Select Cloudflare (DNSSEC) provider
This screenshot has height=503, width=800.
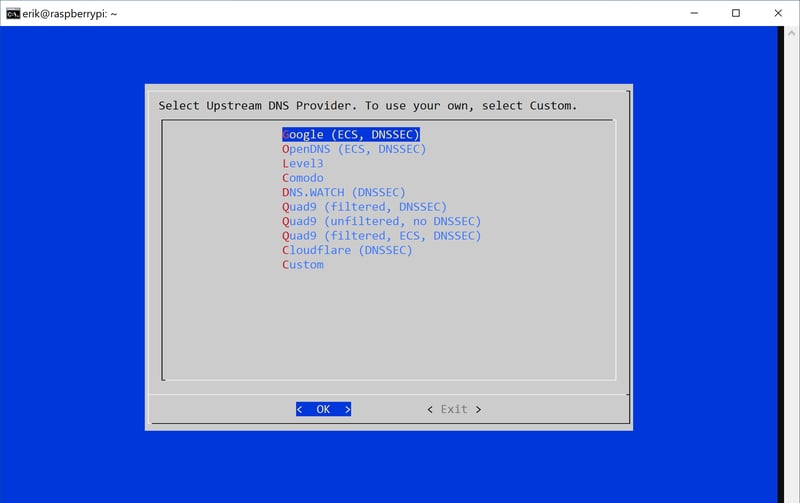click(x=347, y=250)
